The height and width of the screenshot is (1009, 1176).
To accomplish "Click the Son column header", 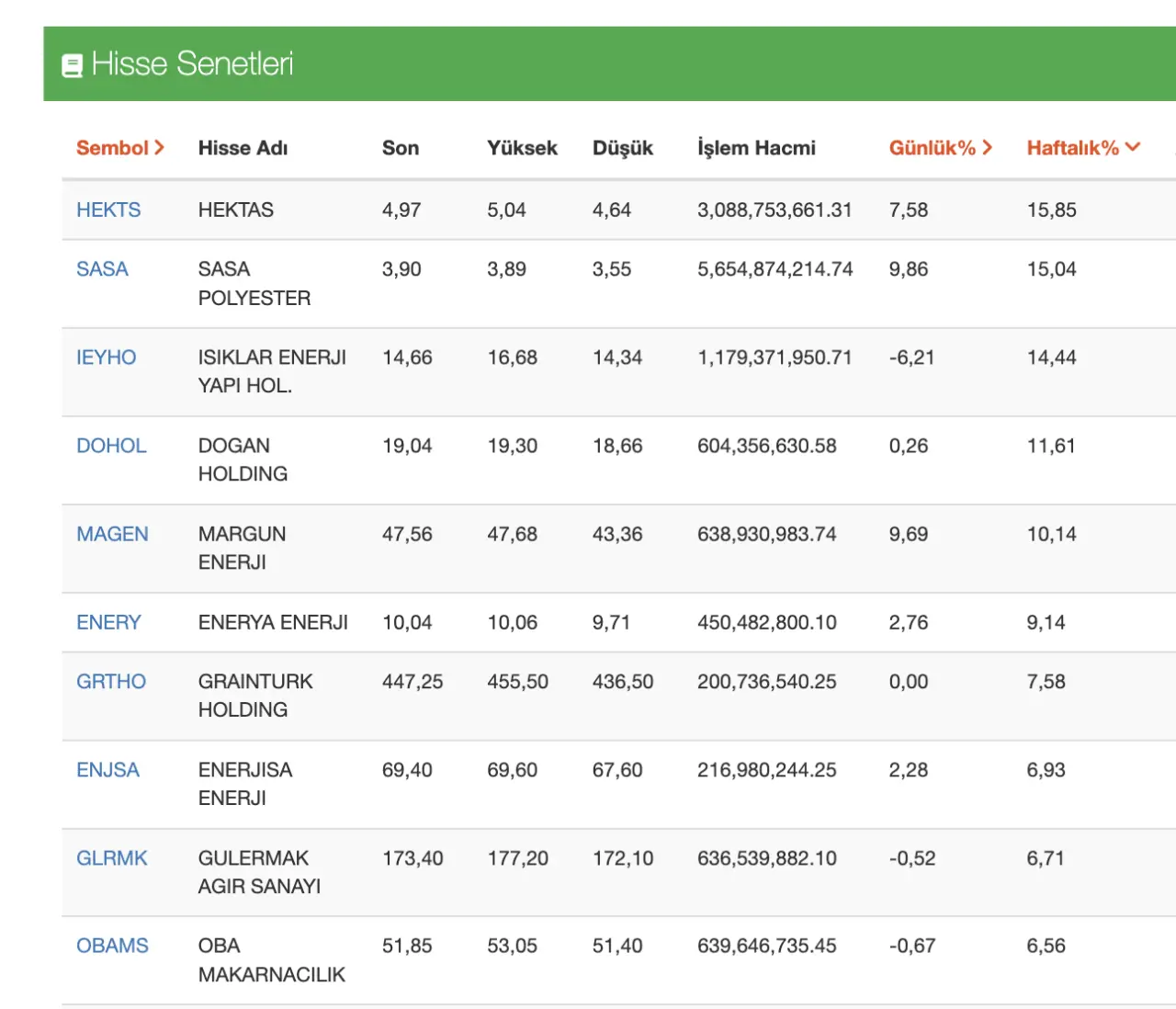I will [401, 148].
